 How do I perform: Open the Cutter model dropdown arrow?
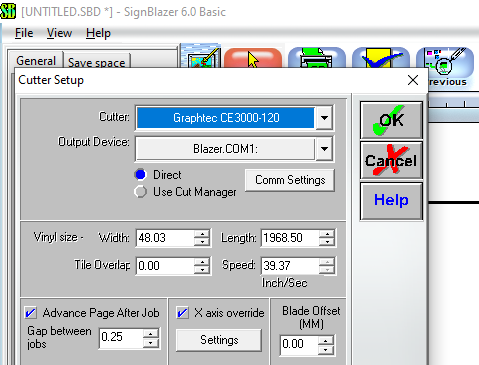[x=324, y=118]
